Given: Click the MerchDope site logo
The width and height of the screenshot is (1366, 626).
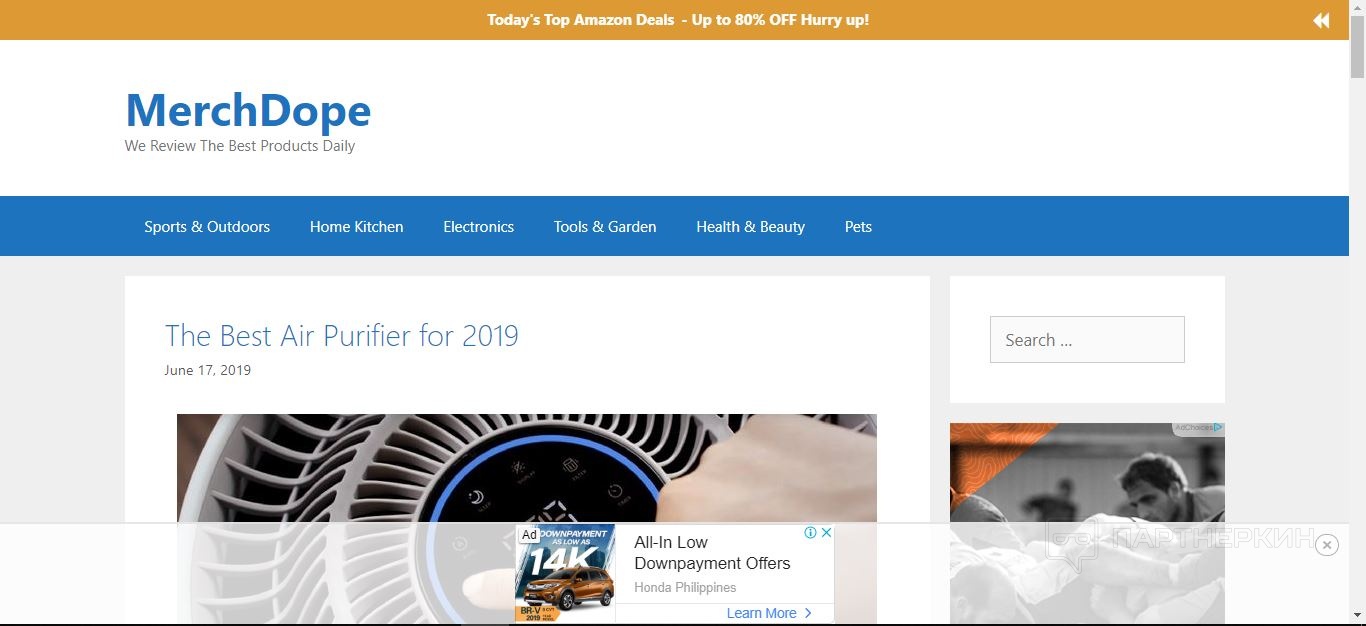Looking at the screenshot, I should point(248,110).
